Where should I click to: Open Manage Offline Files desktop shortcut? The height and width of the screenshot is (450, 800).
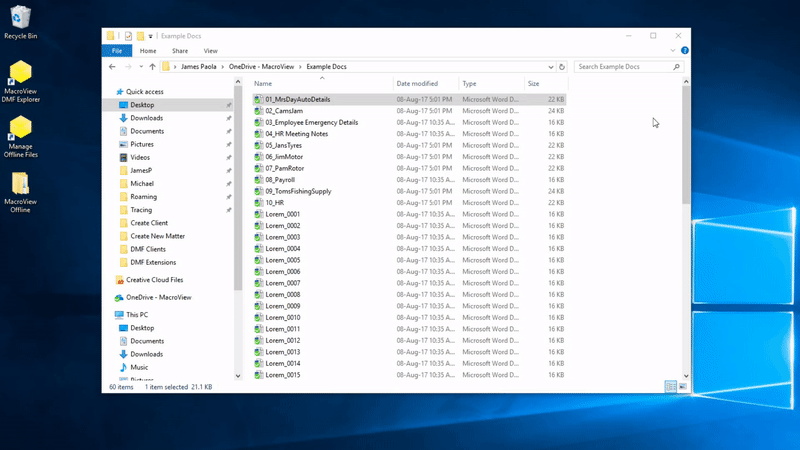coord(20,136)
